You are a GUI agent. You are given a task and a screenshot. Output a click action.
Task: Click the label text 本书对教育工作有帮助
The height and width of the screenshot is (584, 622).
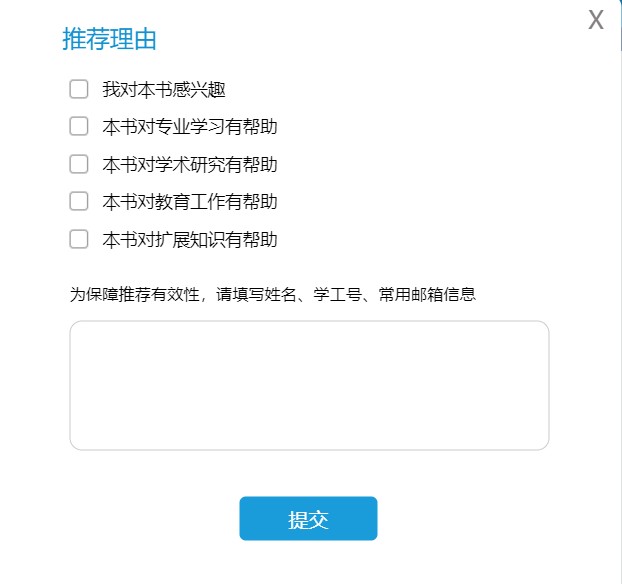(x=190, y=202)
